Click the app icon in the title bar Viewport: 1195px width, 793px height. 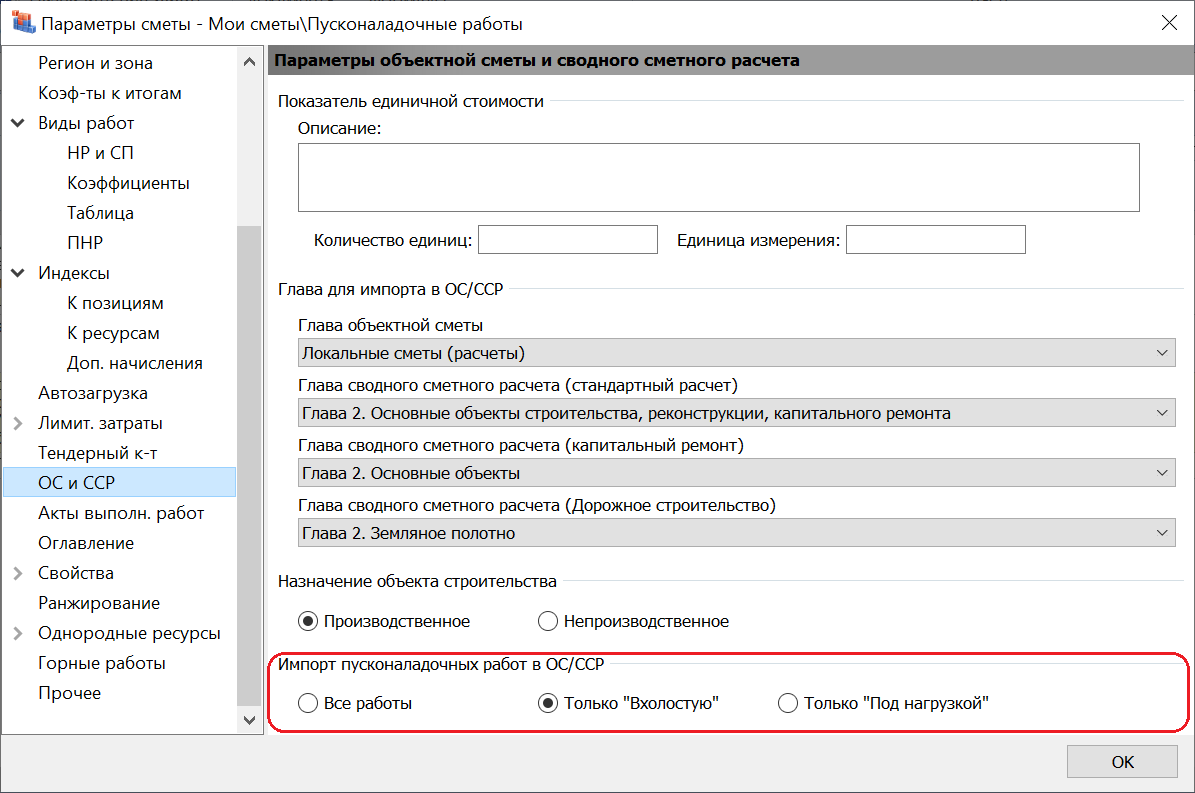pyautogui.click(x=23, y=22)
